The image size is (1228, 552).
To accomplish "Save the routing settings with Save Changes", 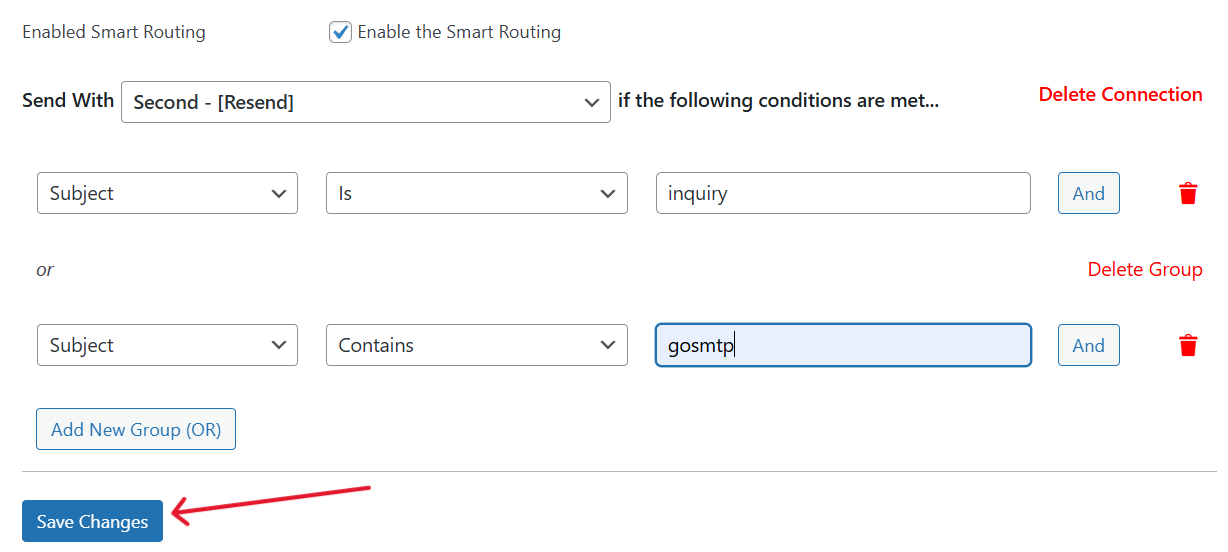I will [x=92, y=522].
